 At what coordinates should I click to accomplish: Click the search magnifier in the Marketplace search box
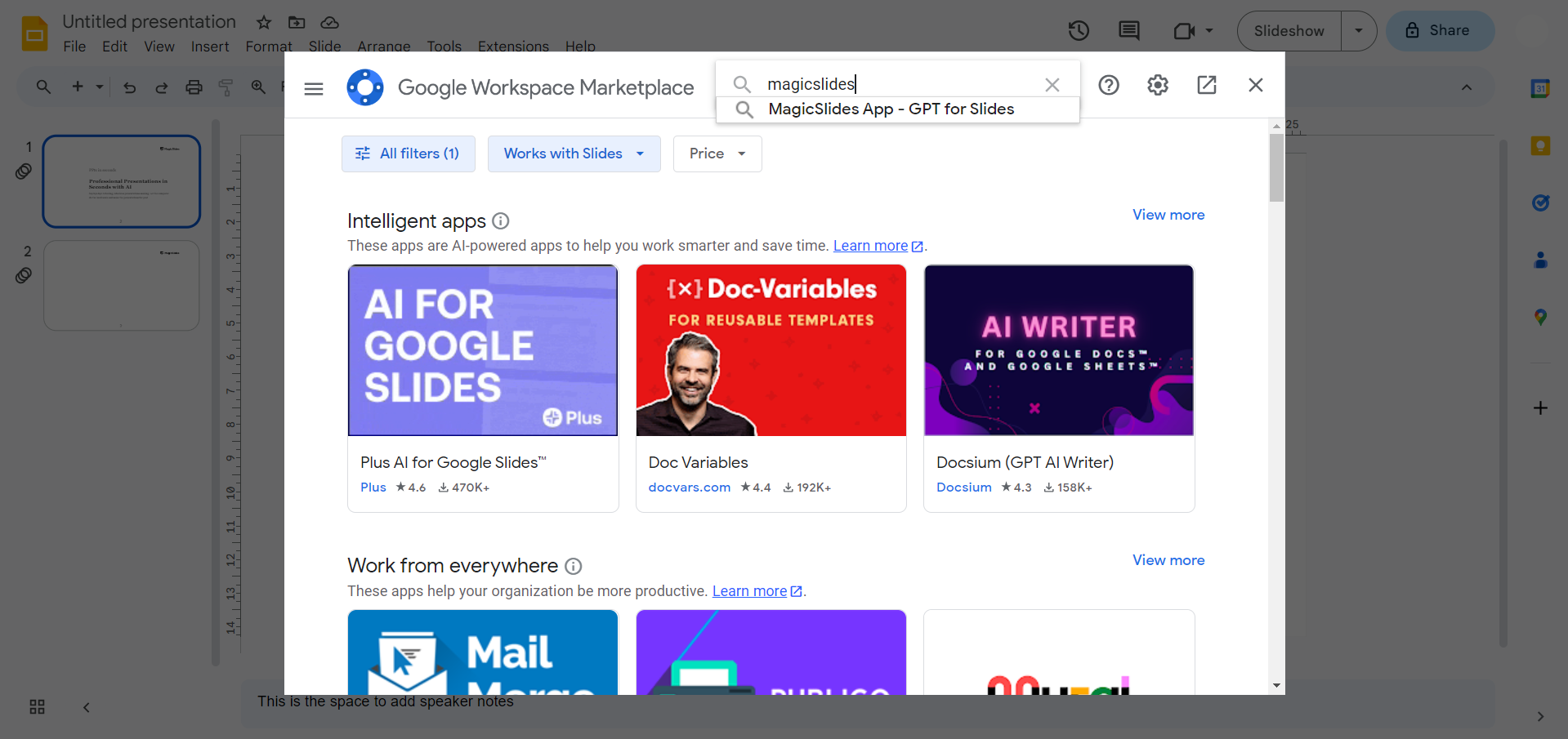pyautogui.click(x=742, y=84)
